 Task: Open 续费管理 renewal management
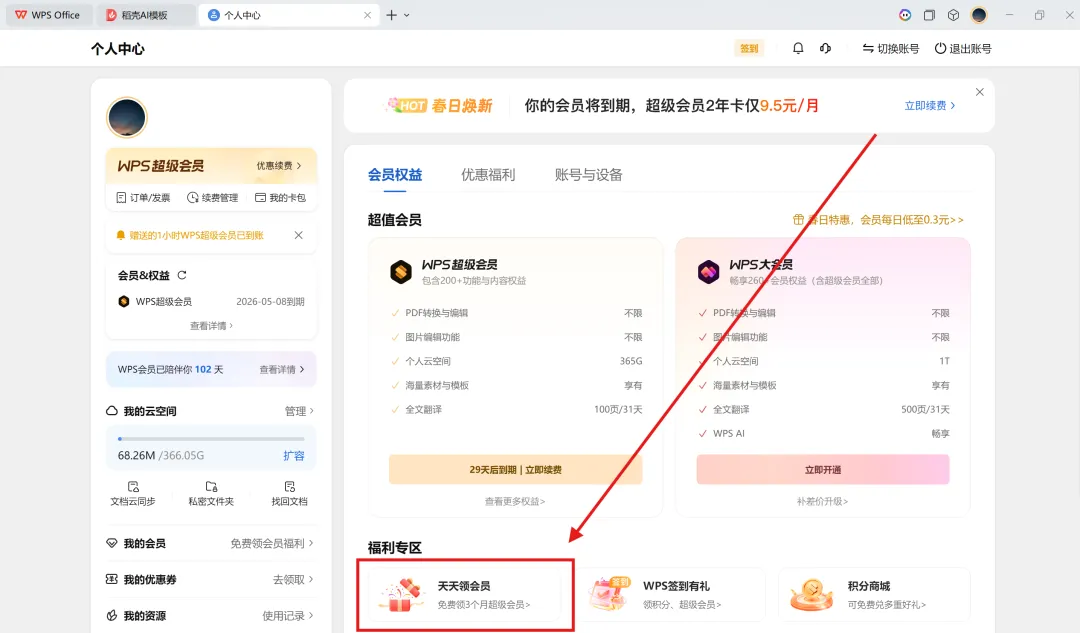click(213, 198)
